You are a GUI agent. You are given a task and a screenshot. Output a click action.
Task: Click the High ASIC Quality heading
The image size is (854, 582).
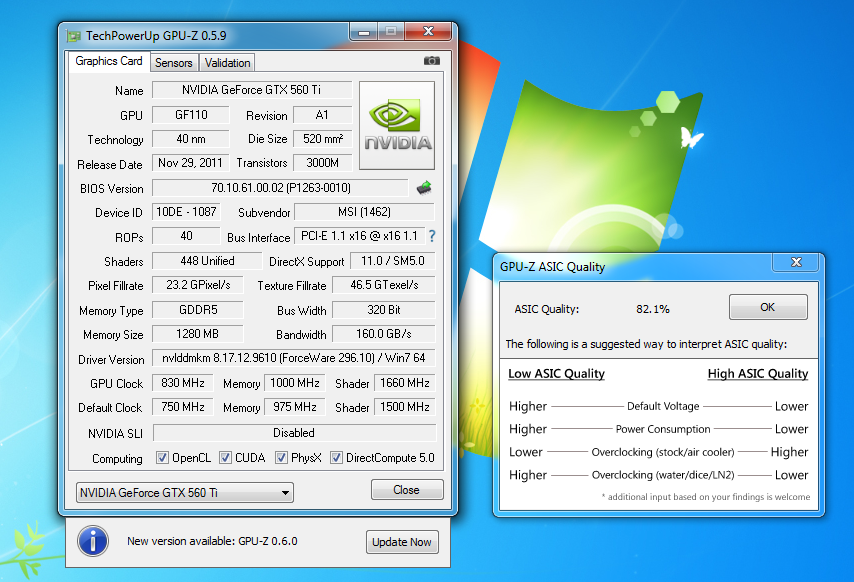coord(758,373)
